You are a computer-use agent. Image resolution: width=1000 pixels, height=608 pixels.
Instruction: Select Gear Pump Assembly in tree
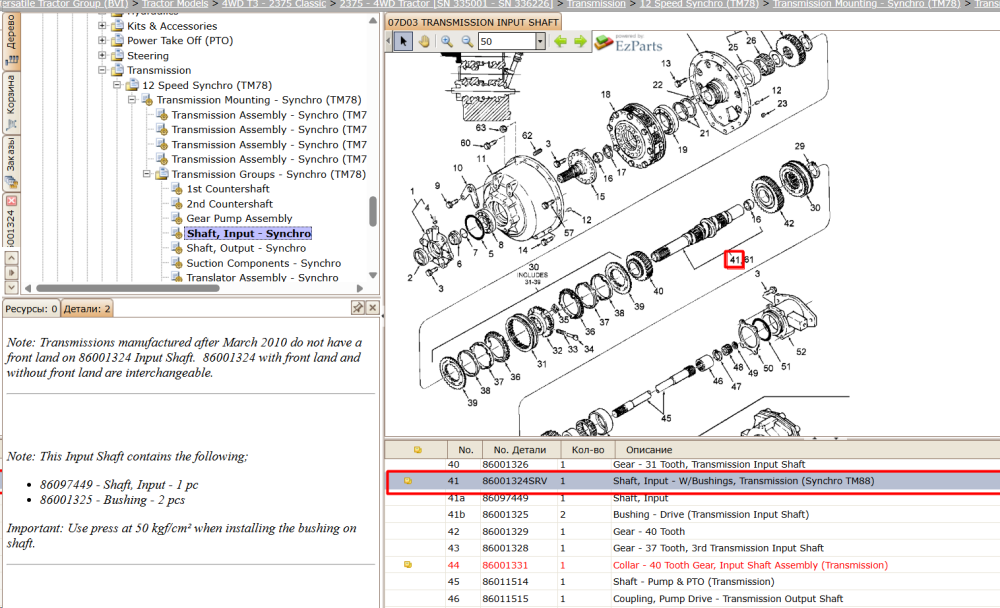click(239, 218)
